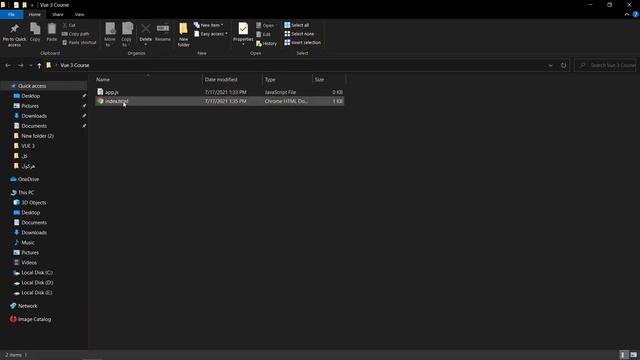640x360 pixels.
Task: Open recent locations dropdown arrow
Action: point(30,65)
